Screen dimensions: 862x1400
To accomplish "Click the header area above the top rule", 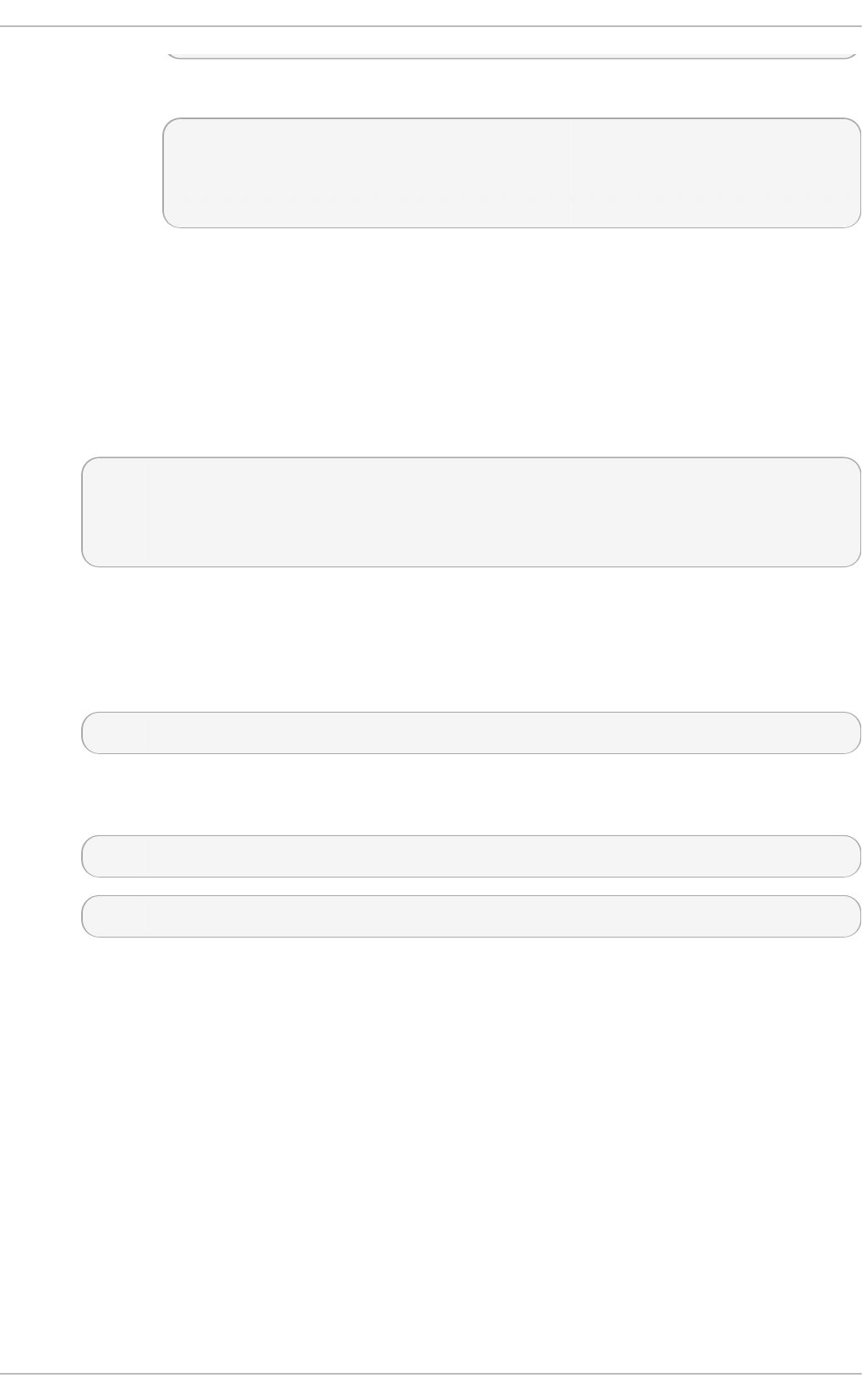I will (431, 13).
